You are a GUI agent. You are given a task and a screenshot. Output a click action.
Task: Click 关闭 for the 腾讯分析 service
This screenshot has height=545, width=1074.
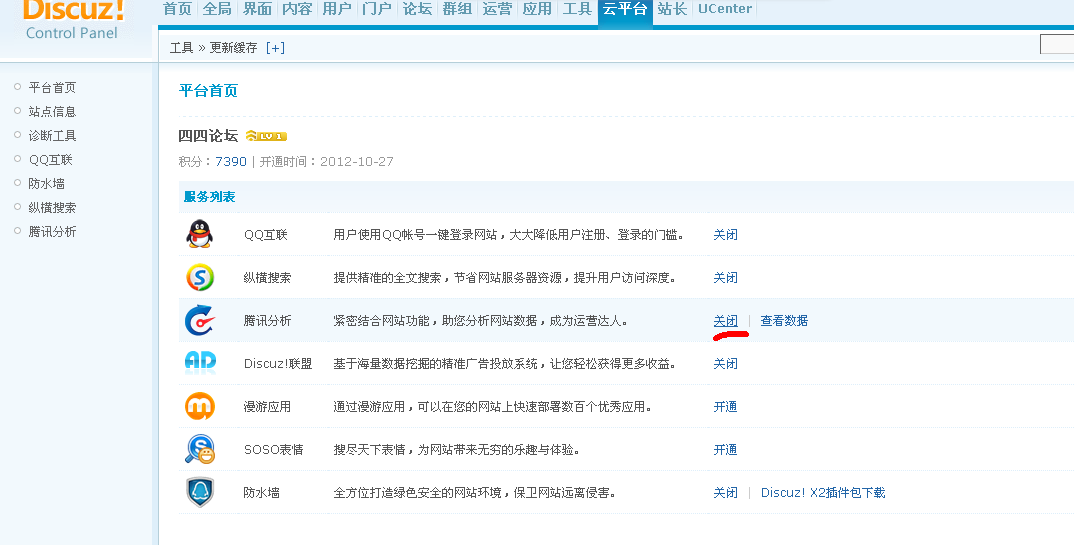pyautogui.click(x=725, y=320)
